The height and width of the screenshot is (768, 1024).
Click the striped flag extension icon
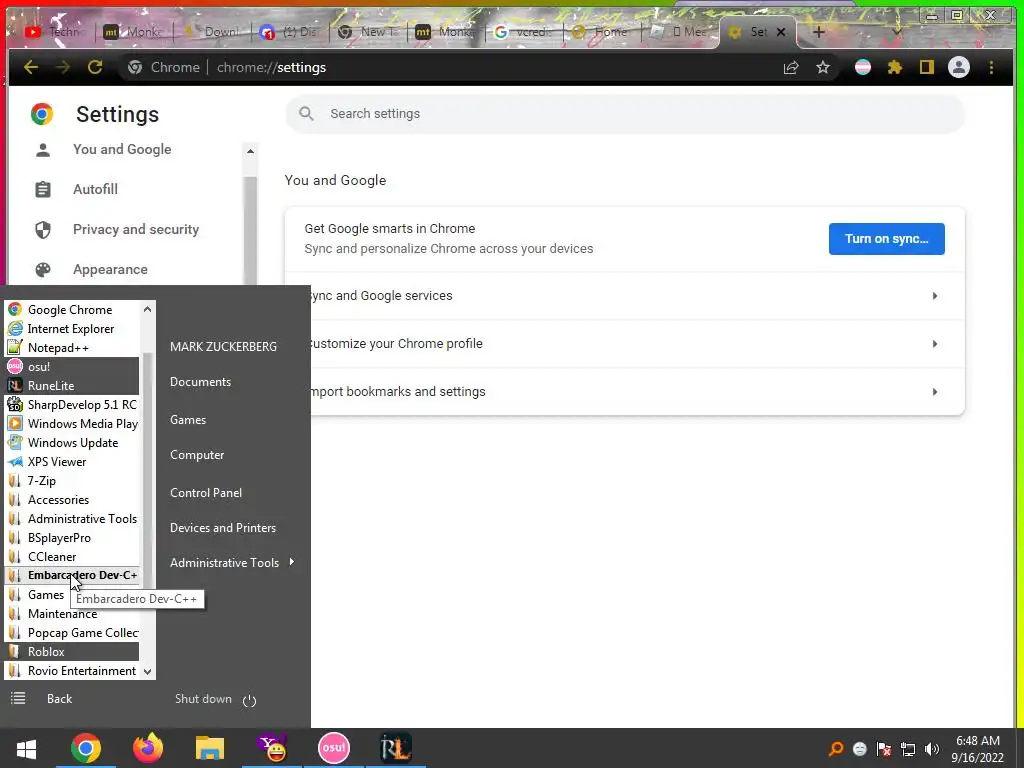click(863, 67)
